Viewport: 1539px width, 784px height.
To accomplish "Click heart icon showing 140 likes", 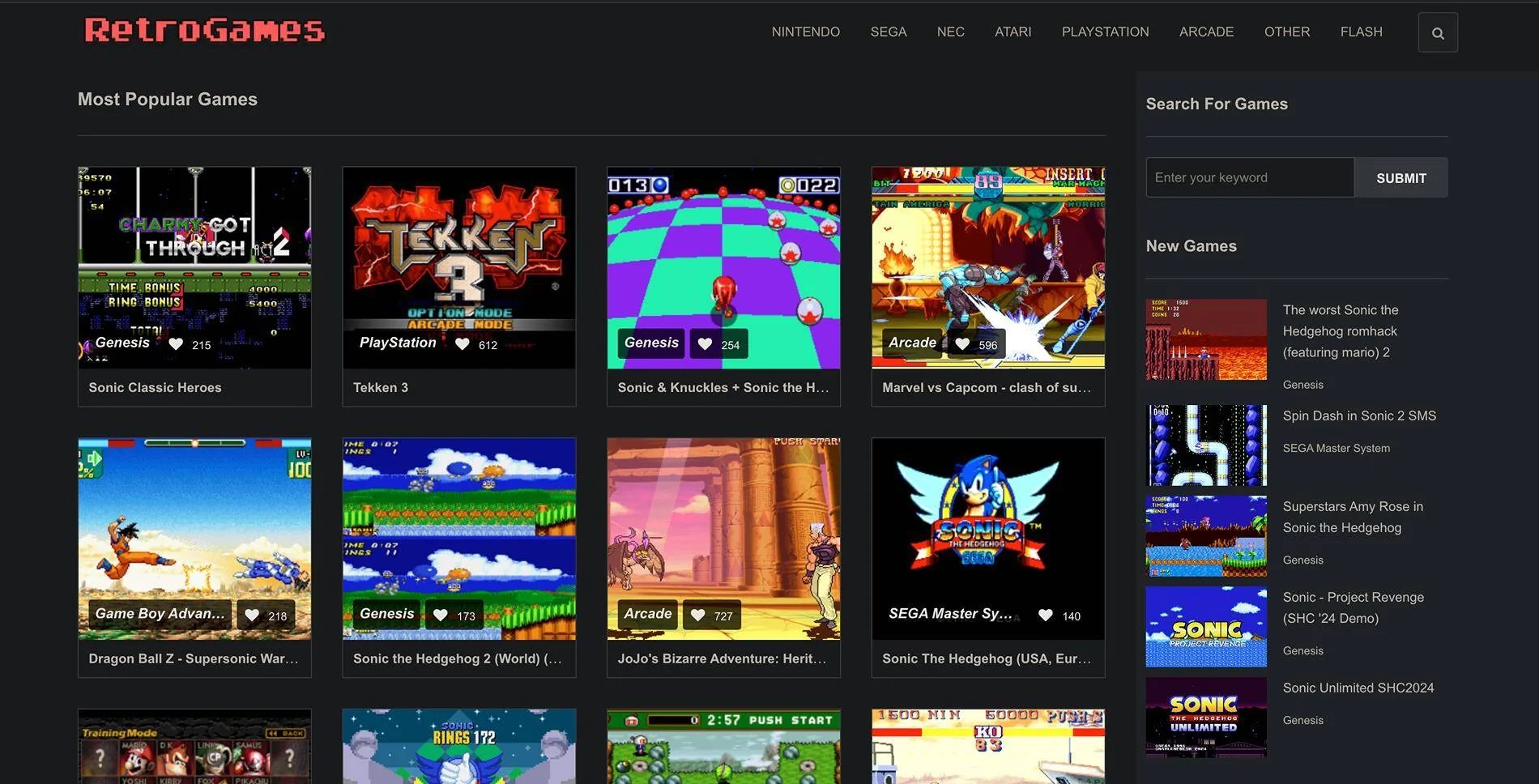I will pos(1046,616).
